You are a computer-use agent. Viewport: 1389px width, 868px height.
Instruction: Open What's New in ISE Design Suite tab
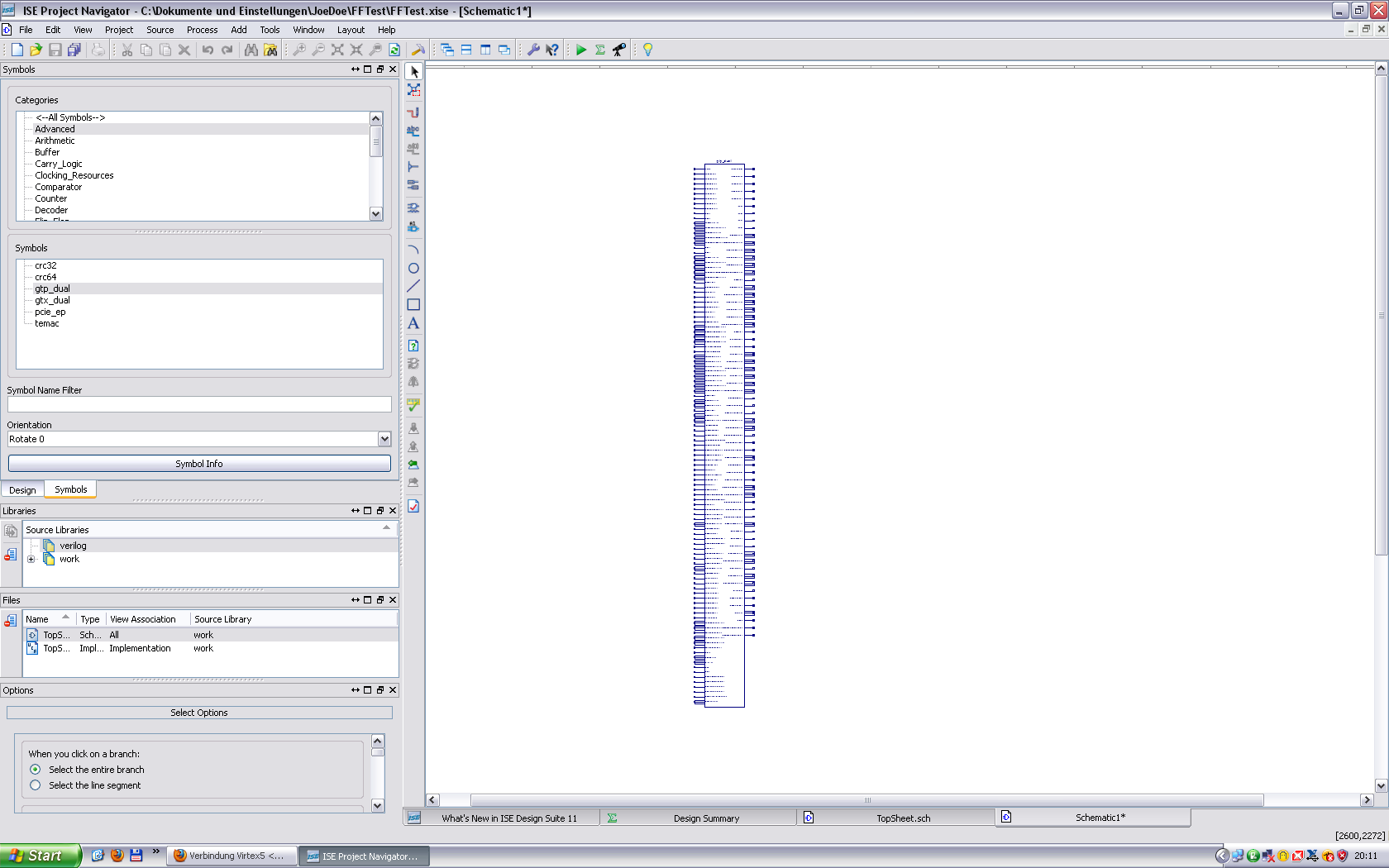(x=502, y=818)
